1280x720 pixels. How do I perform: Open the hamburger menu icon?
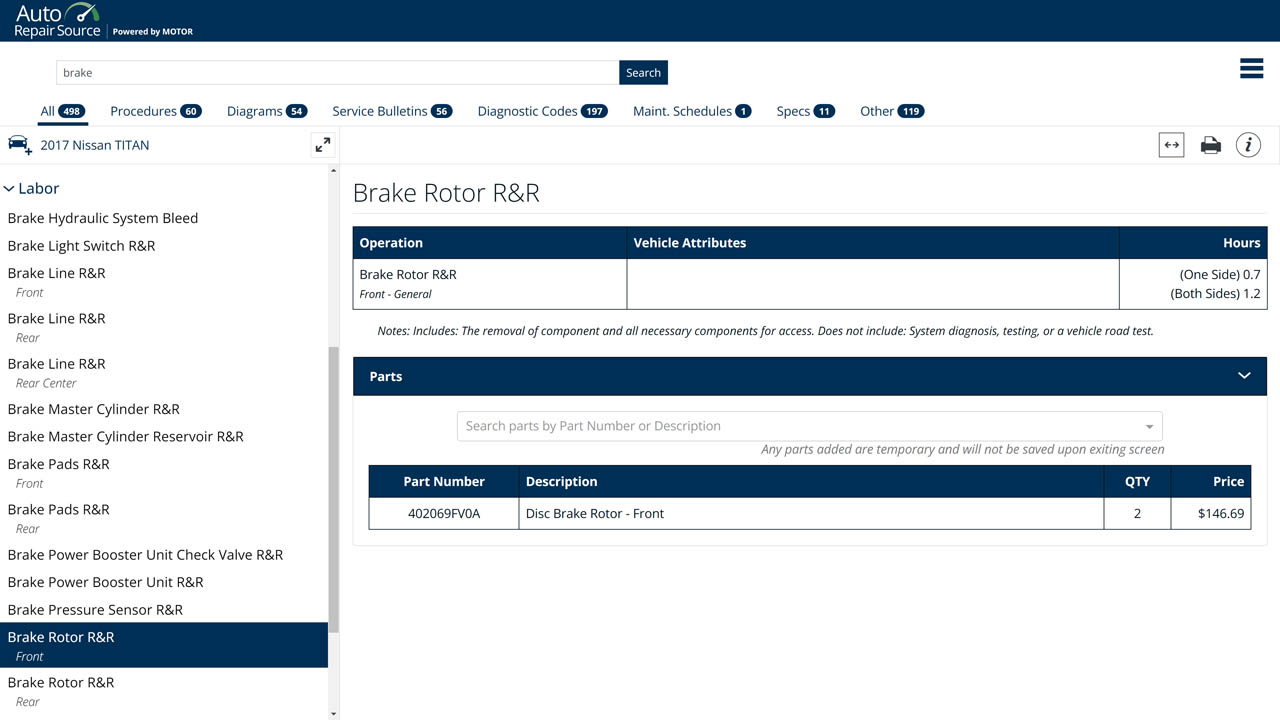1251,68
